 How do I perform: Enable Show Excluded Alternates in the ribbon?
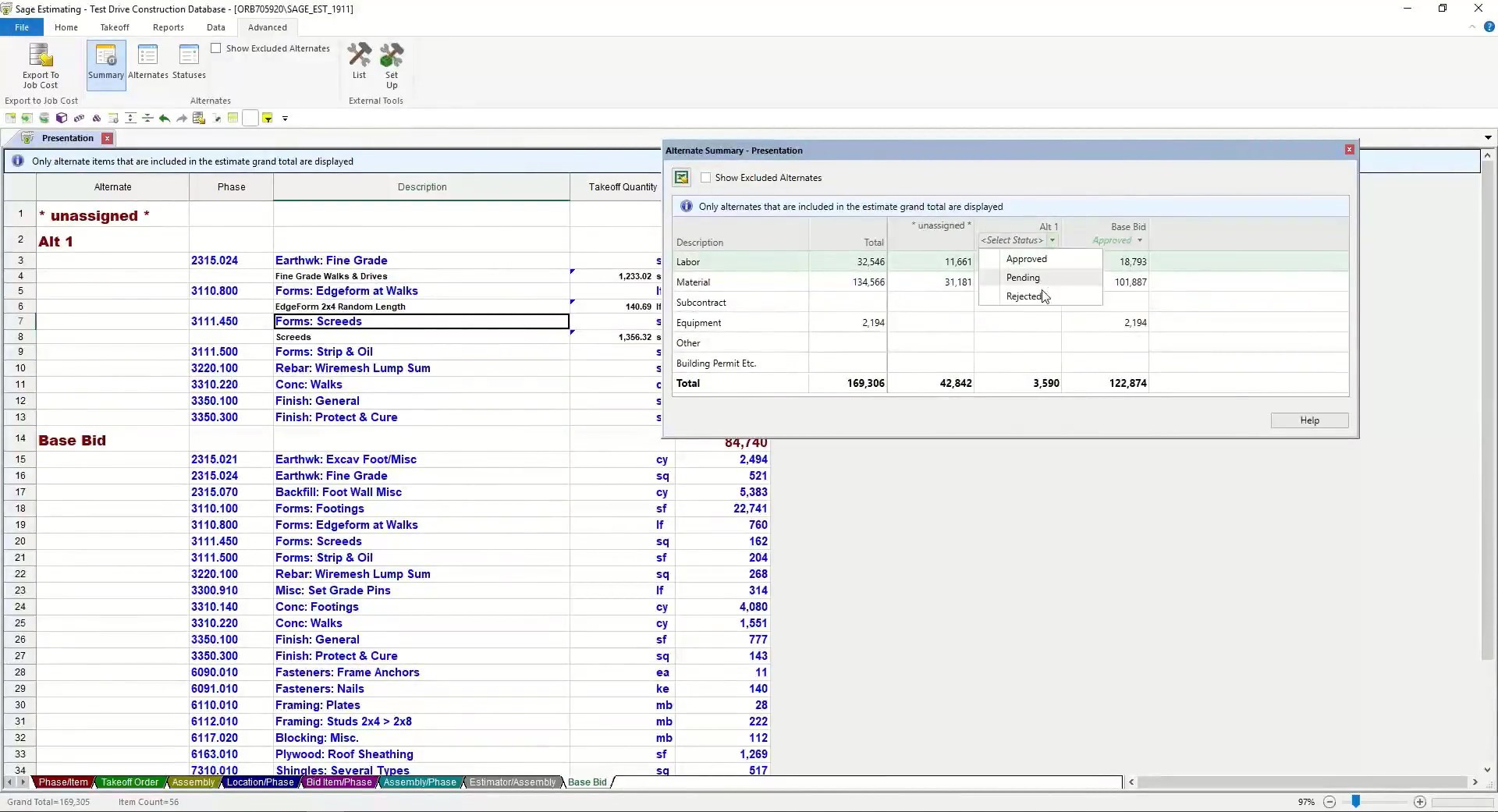pyautogui.click(x=216, y=48)
